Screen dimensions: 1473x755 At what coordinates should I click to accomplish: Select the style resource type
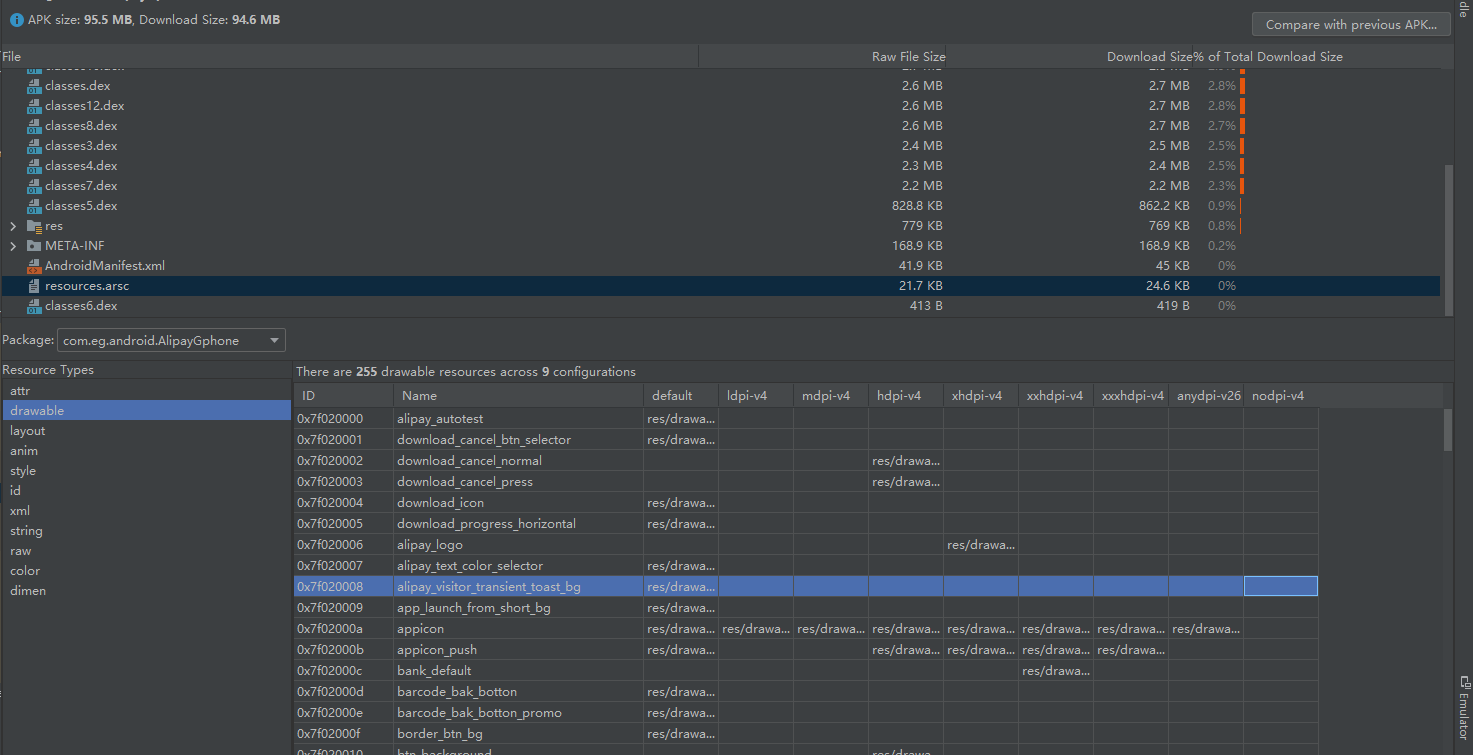pos(146,471)
